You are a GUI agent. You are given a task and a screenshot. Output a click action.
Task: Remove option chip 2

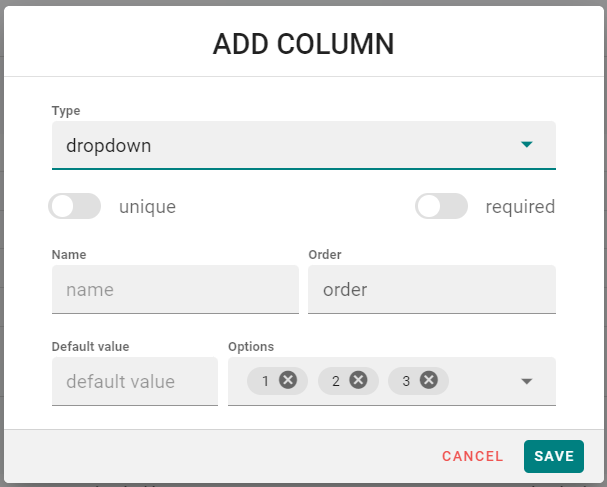pyautogui.click(x=358, y=380)
